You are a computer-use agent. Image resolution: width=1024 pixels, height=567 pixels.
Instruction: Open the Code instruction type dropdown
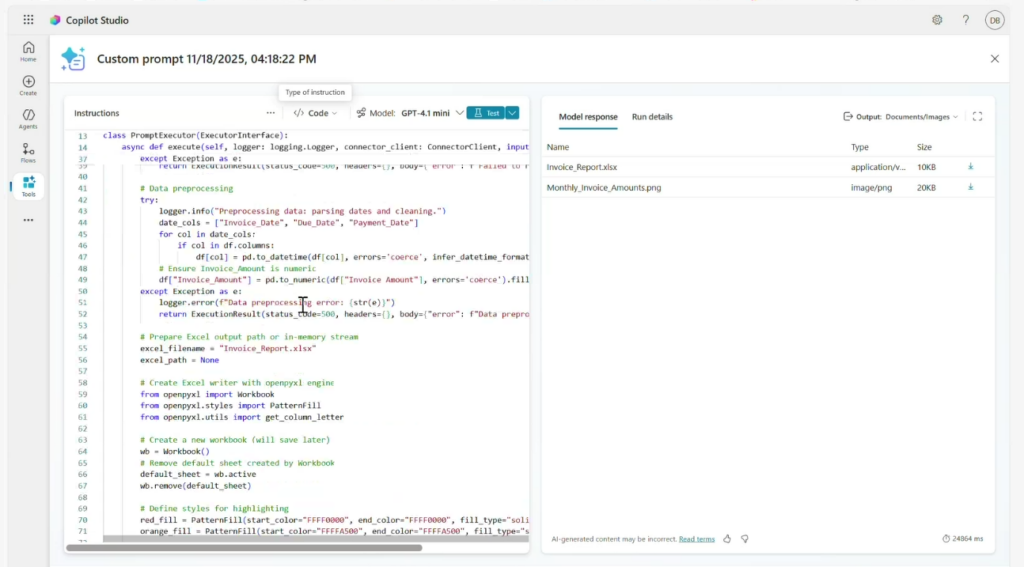(x=315, y=113)
